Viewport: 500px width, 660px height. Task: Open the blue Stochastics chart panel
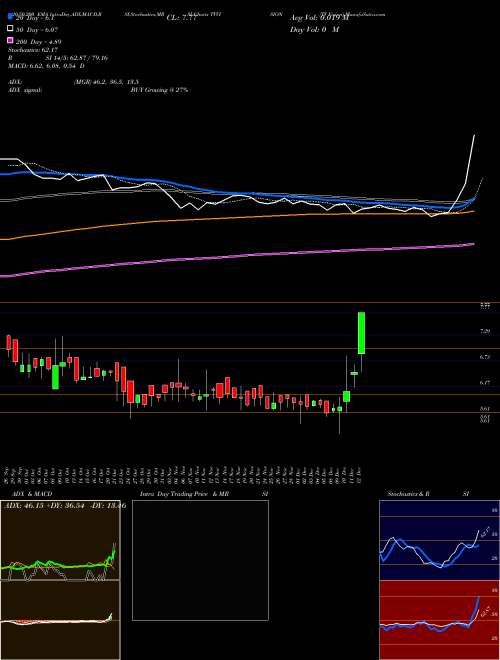pos(439,540)
